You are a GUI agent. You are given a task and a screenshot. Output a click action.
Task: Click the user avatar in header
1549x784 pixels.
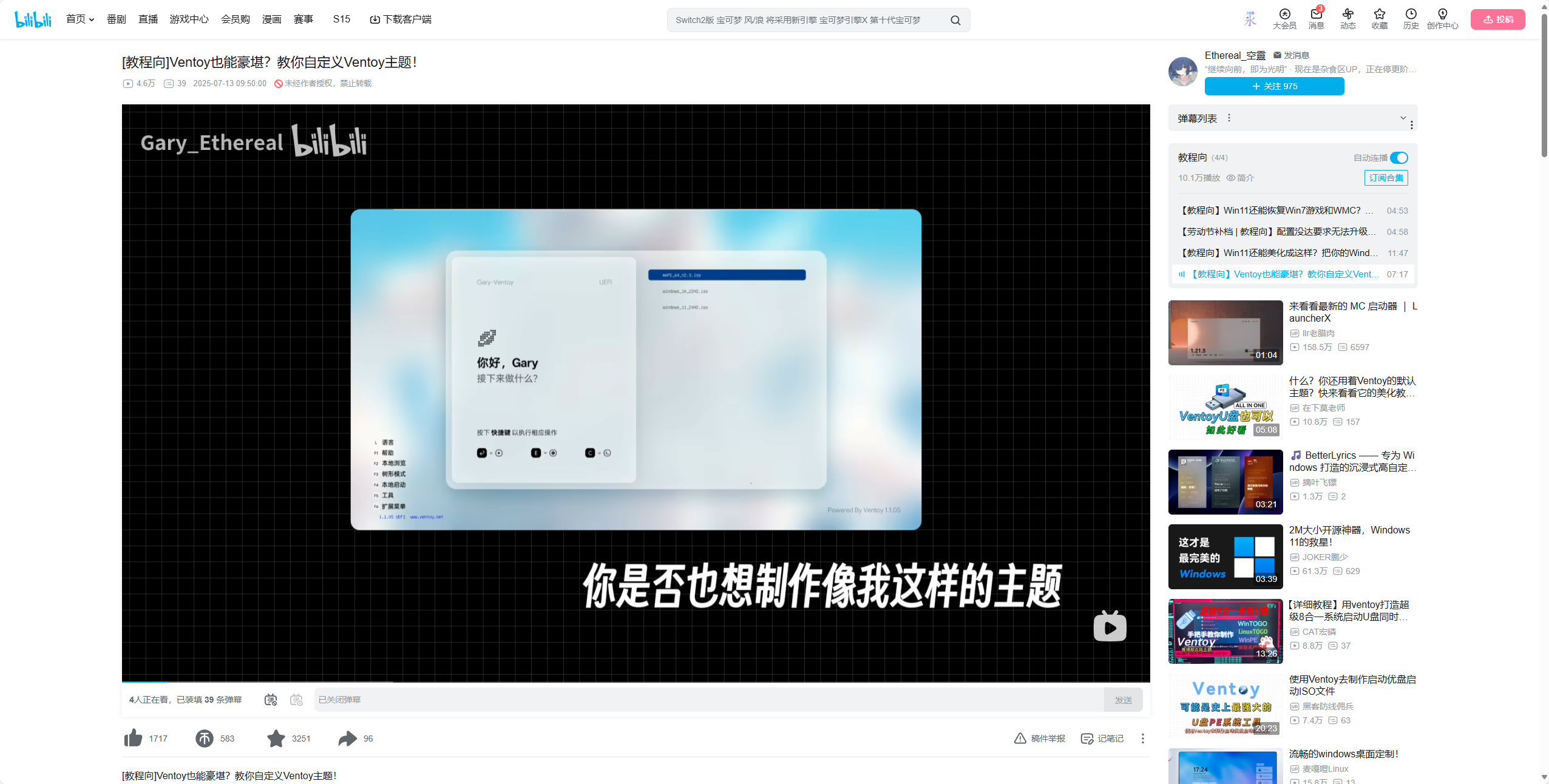tap(1250, 19)
